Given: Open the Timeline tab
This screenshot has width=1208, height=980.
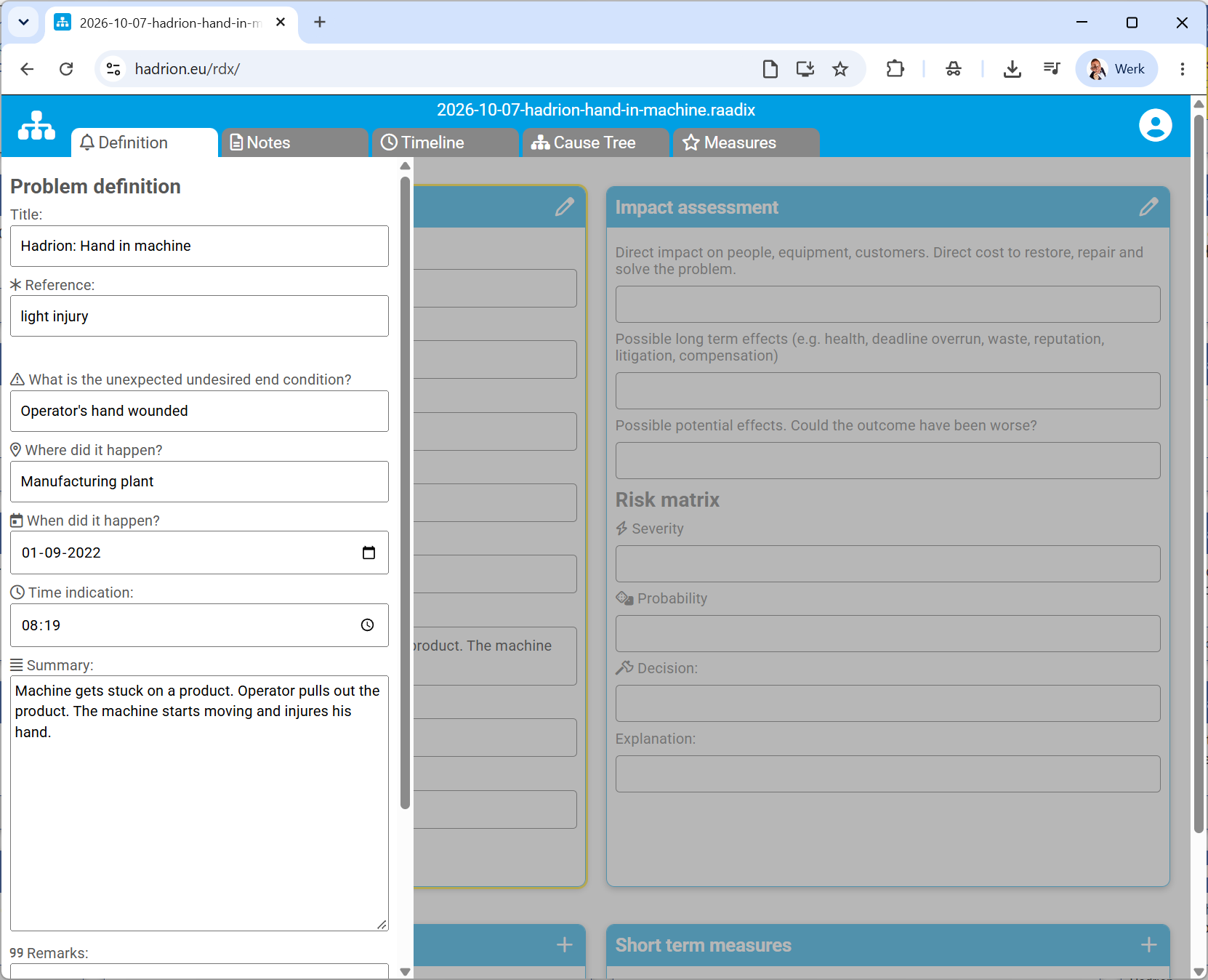Looking at the screenshot, I should (x=445, y=142).
